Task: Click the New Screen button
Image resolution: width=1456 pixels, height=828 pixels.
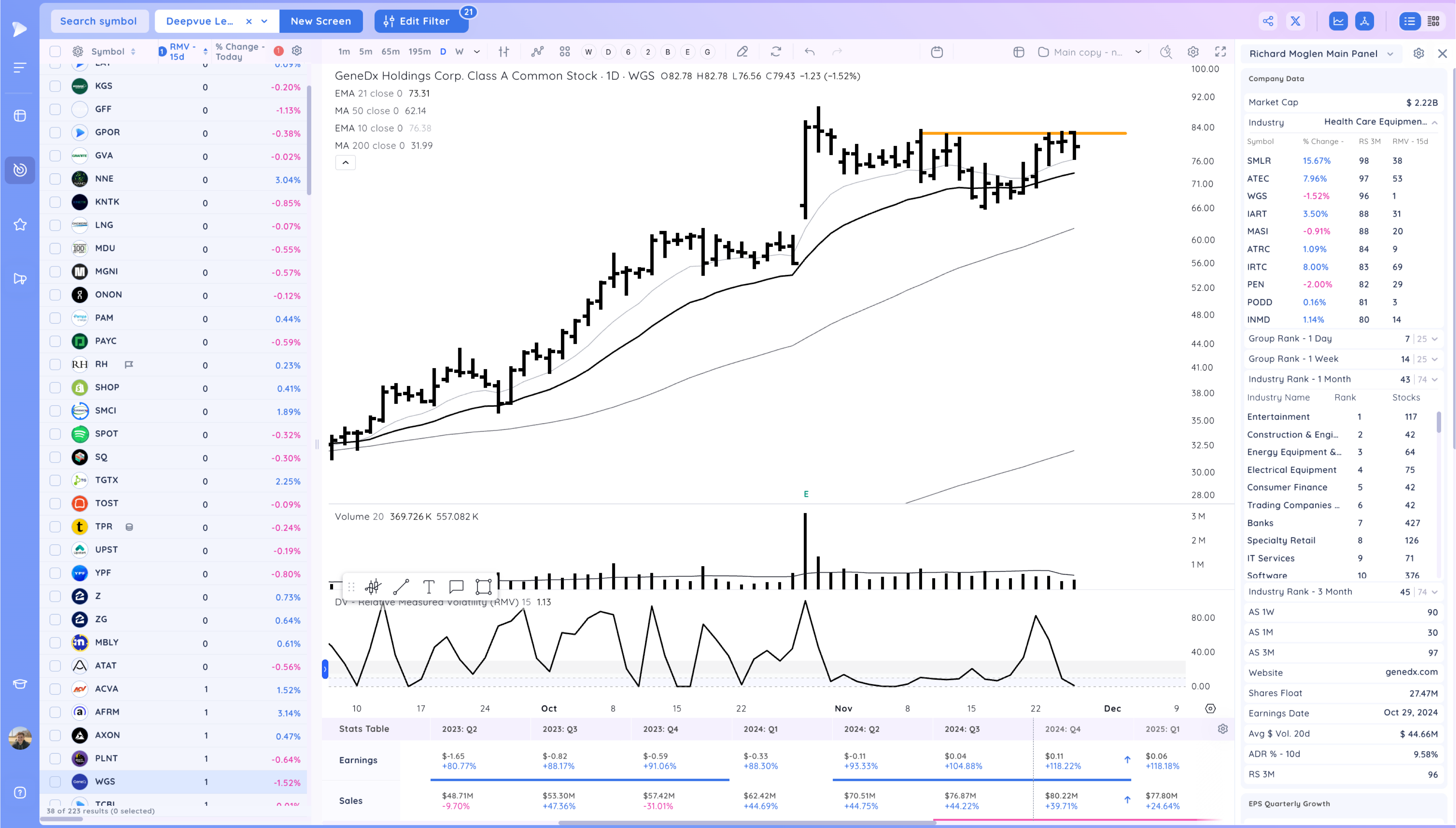Action: pyautogui.click(x=321, y=21)
